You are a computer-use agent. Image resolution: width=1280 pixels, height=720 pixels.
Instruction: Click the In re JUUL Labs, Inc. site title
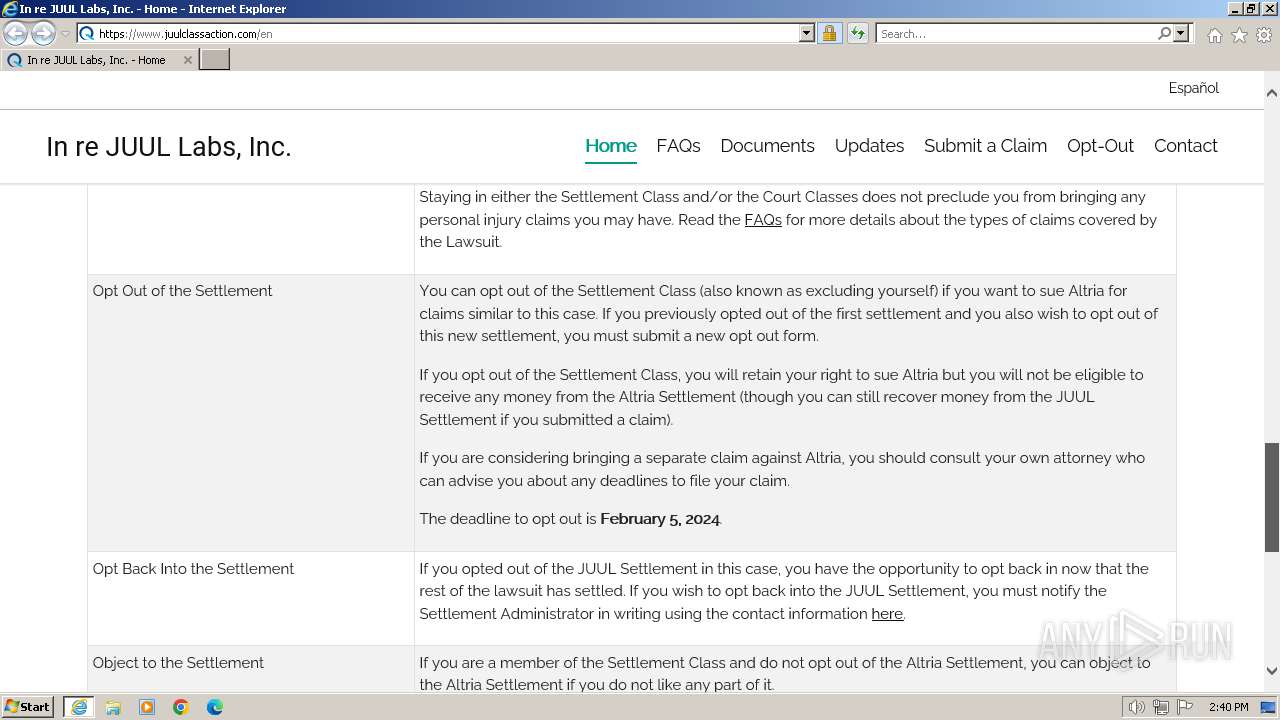coord(169,147)
